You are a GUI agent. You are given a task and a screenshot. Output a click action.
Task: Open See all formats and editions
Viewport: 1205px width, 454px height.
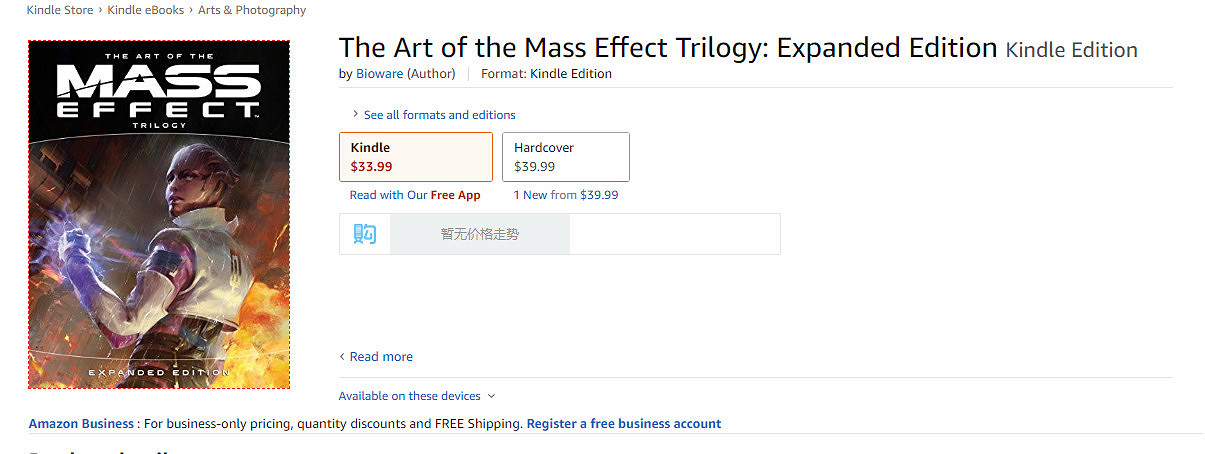(x=439, y=115)
